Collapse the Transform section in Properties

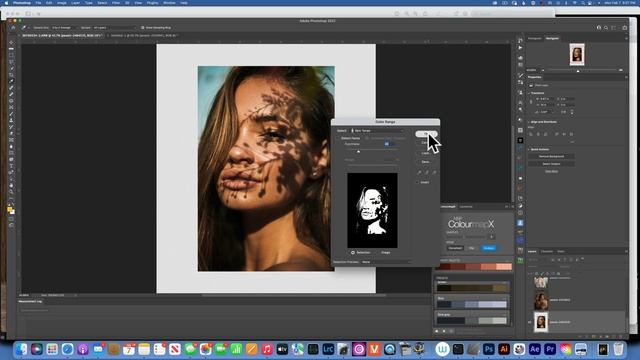(x=529, y=93)
